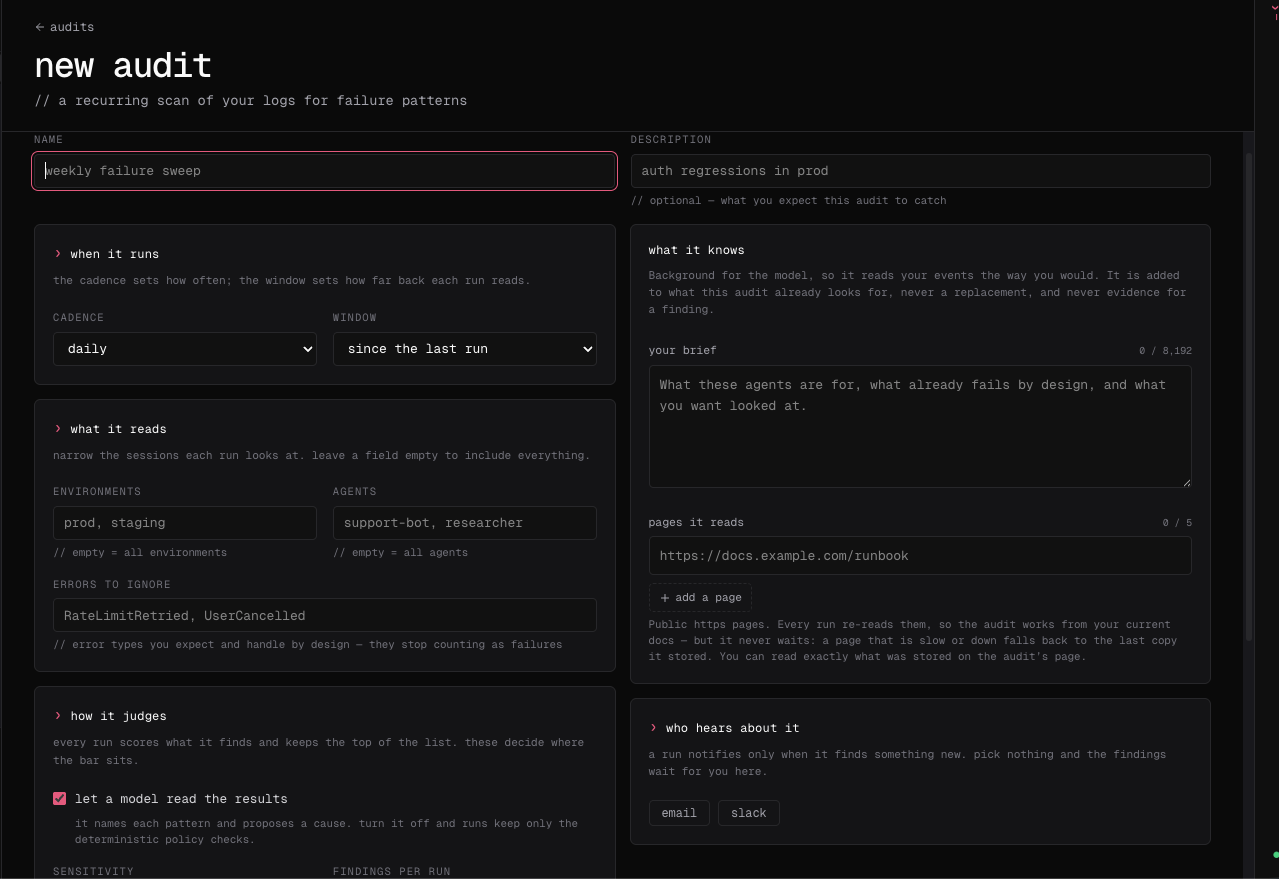Collapse the "what it reads" section chevron

point(58,429)
